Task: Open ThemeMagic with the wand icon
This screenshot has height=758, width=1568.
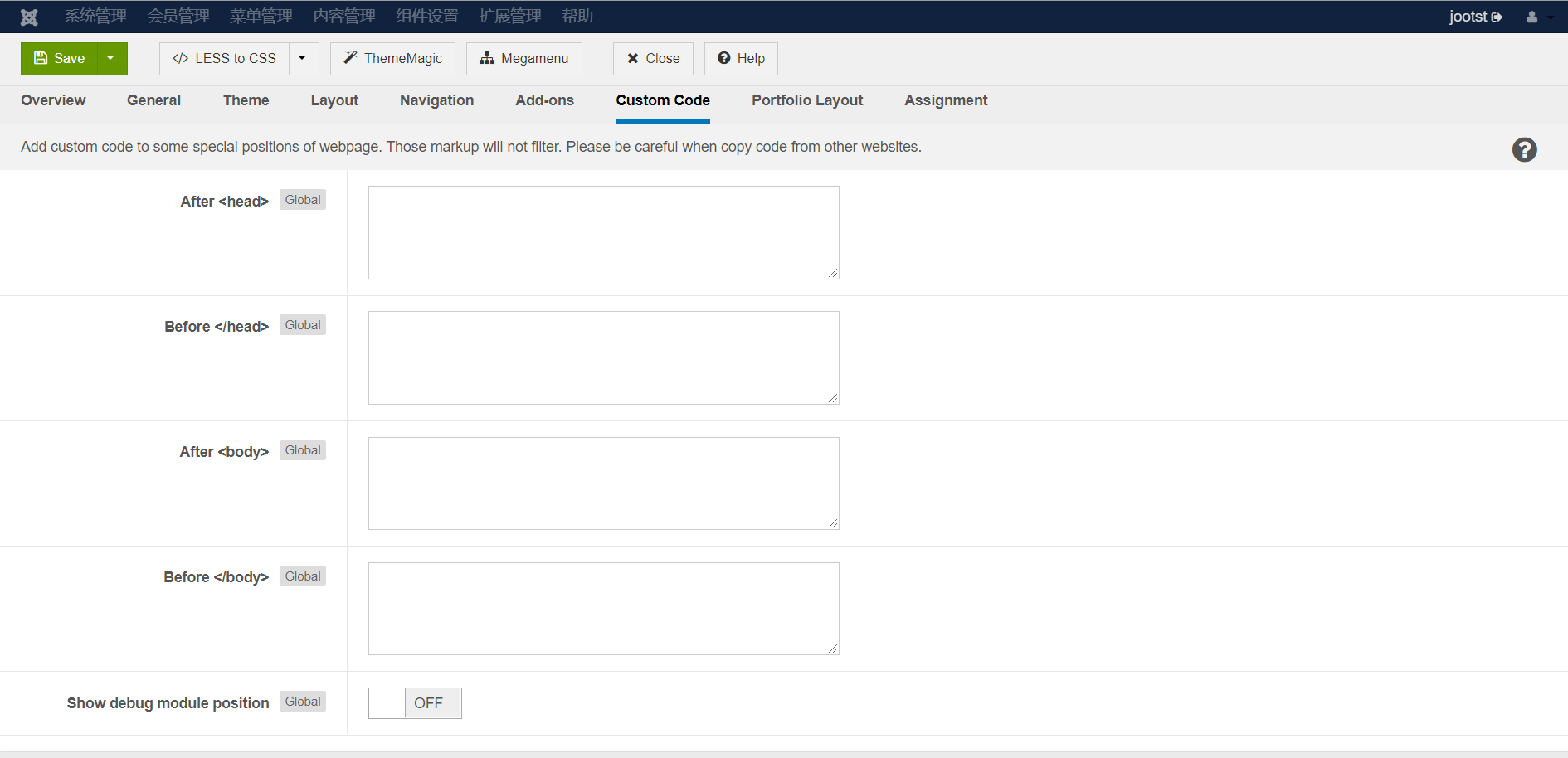Action: coord(392,59)
